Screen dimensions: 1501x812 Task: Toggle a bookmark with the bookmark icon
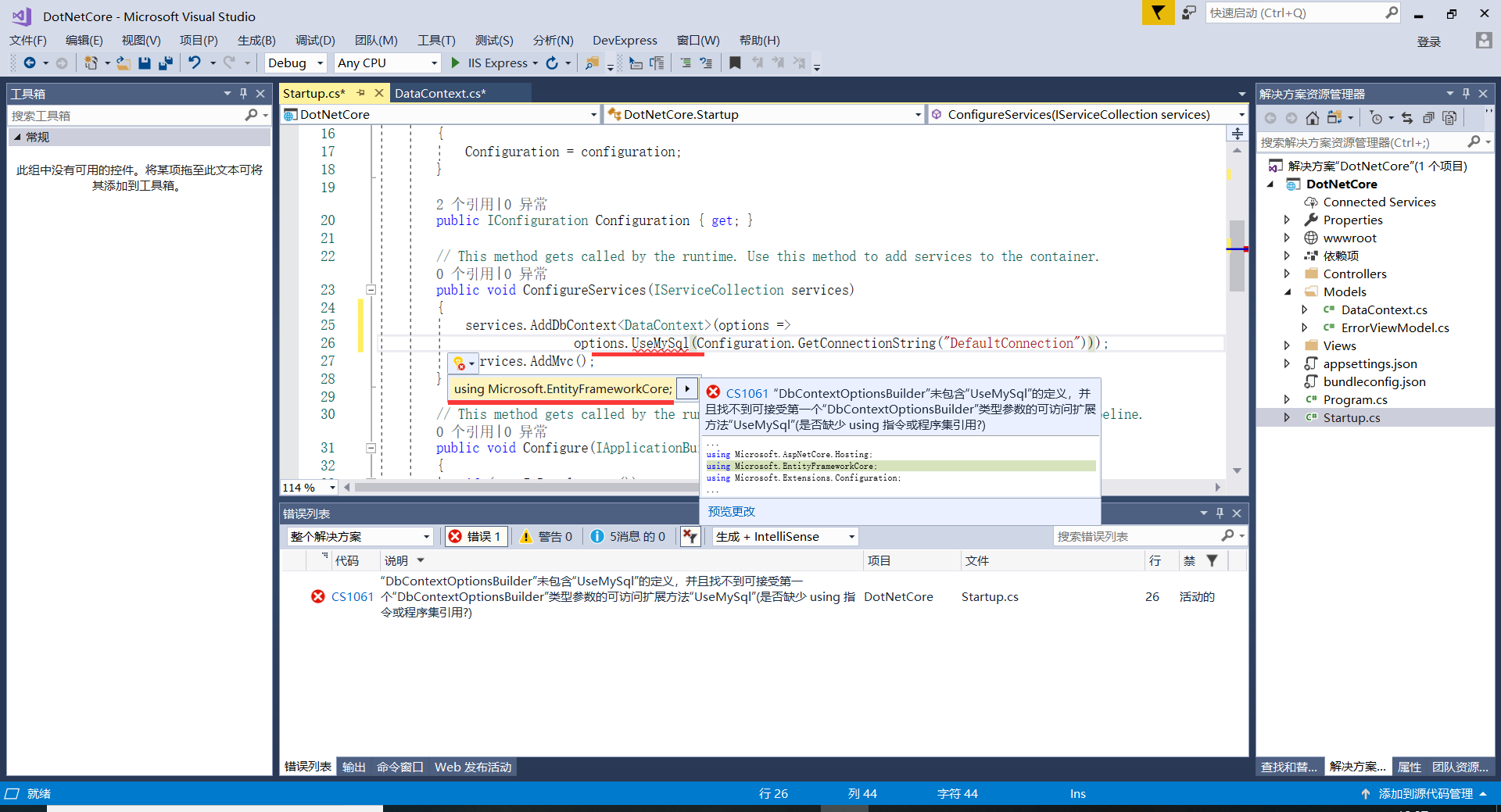click(x=735, y=63)
